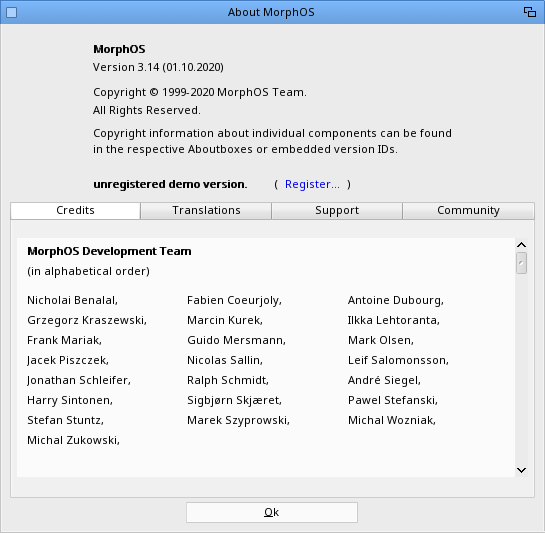The height and width of the screenshot is (533, 545).
Task: Click the scroll up arrow in credits list
Action: point(521,245)
